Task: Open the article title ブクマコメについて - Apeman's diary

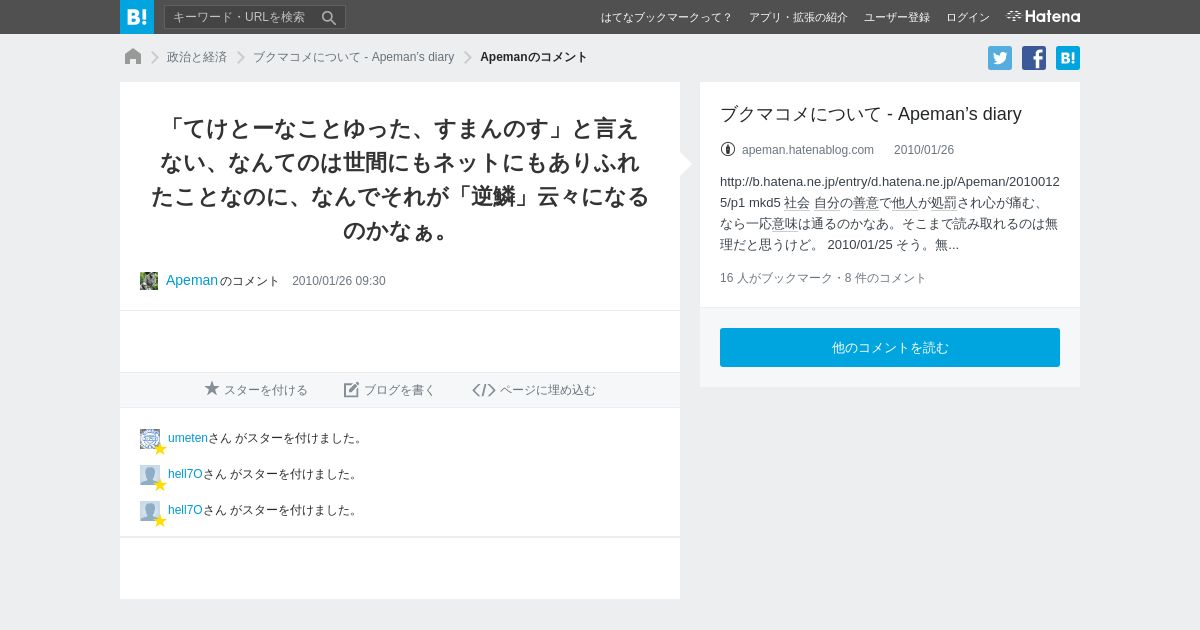Action: 871,114
